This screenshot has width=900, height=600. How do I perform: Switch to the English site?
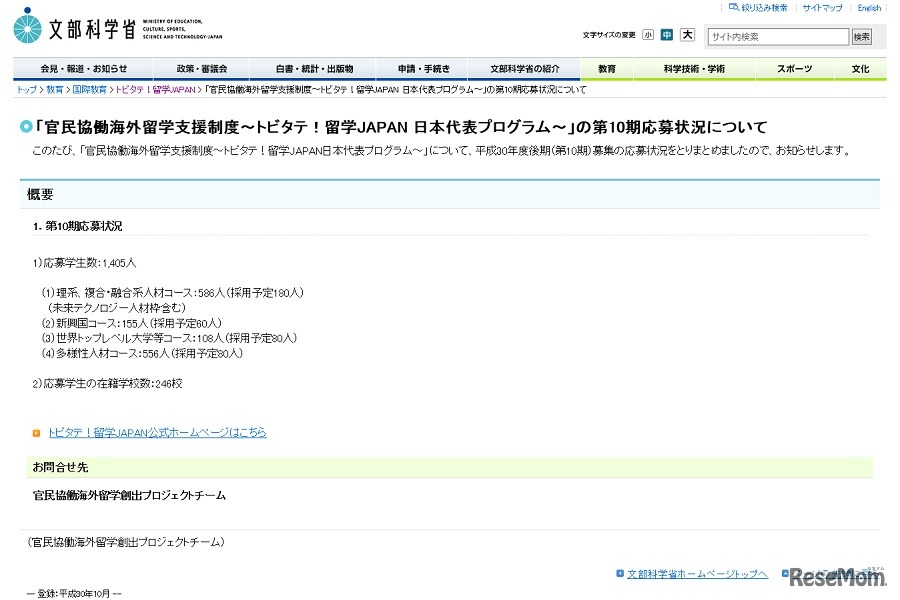[x=869, y=7]
